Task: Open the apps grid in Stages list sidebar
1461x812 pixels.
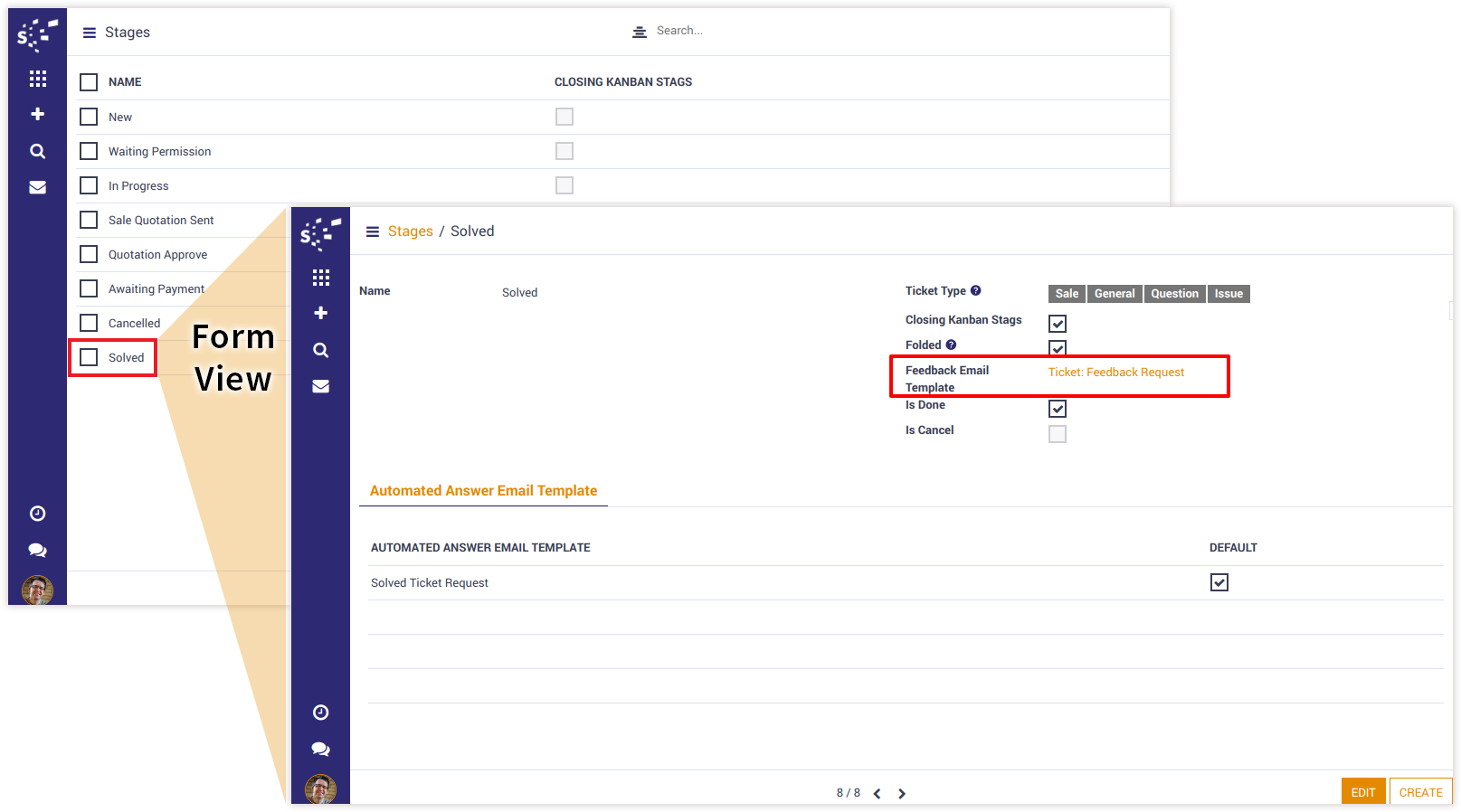Action: point(37,79)
